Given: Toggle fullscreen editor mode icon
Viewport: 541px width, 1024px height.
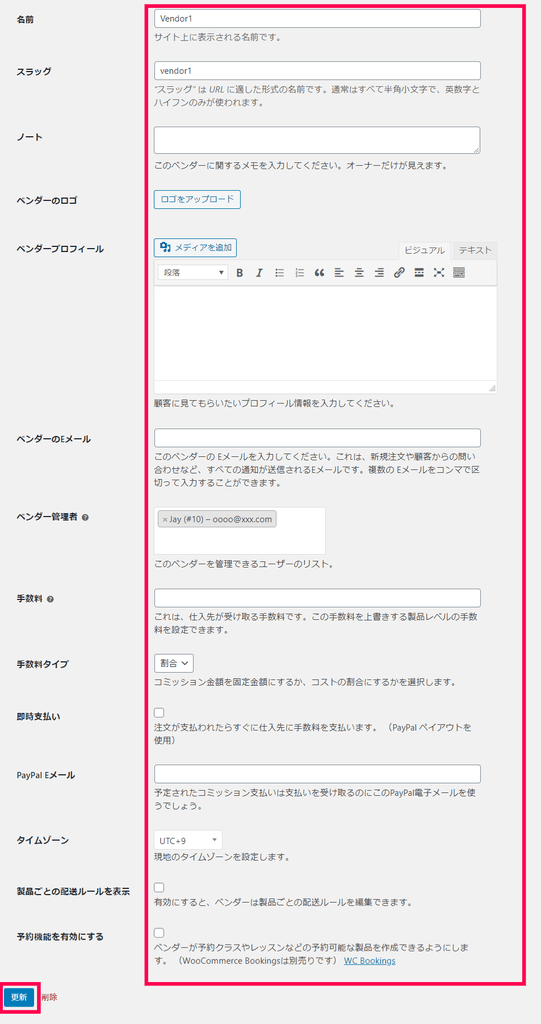Looking at the screenshot, I should 438,273.
